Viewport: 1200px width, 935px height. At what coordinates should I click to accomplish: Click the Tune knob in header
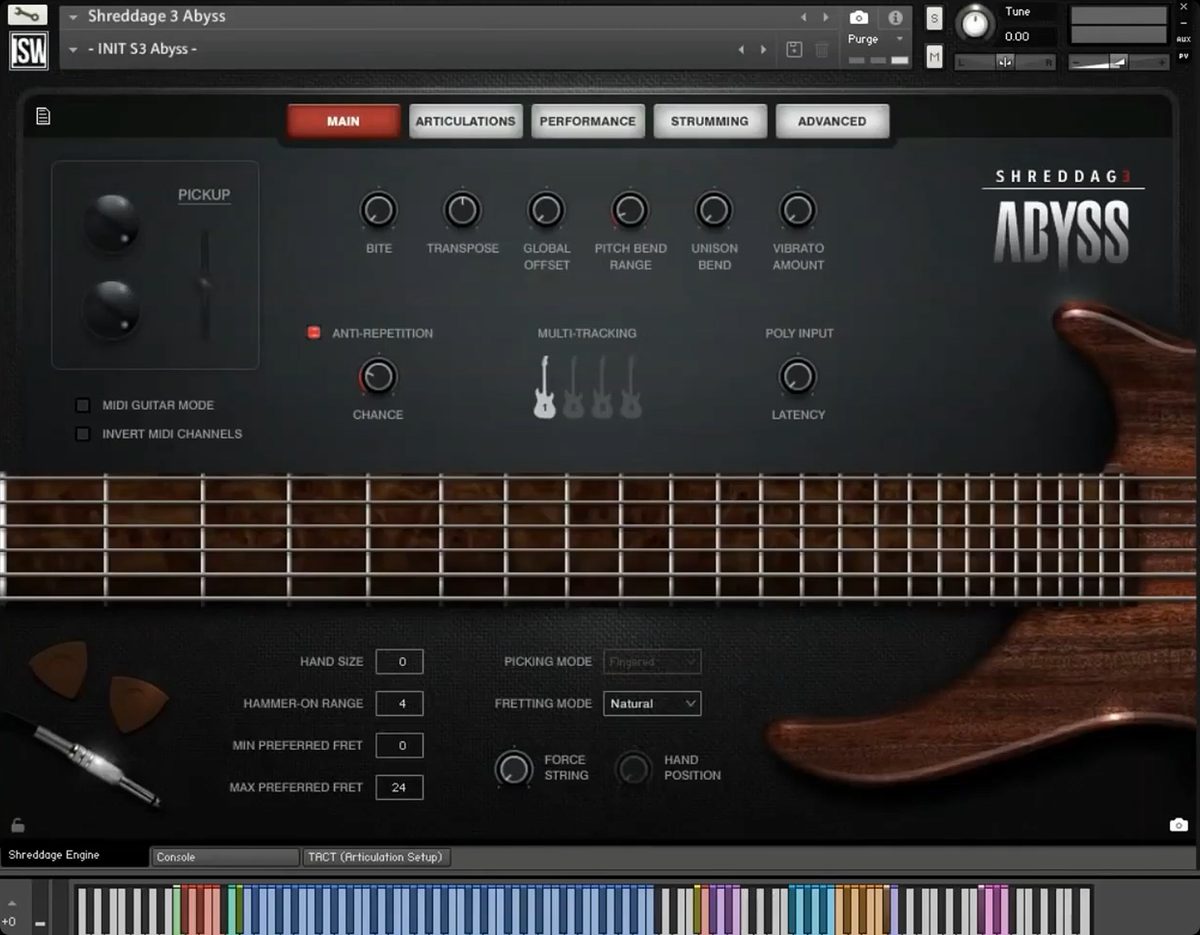(975, 23)
